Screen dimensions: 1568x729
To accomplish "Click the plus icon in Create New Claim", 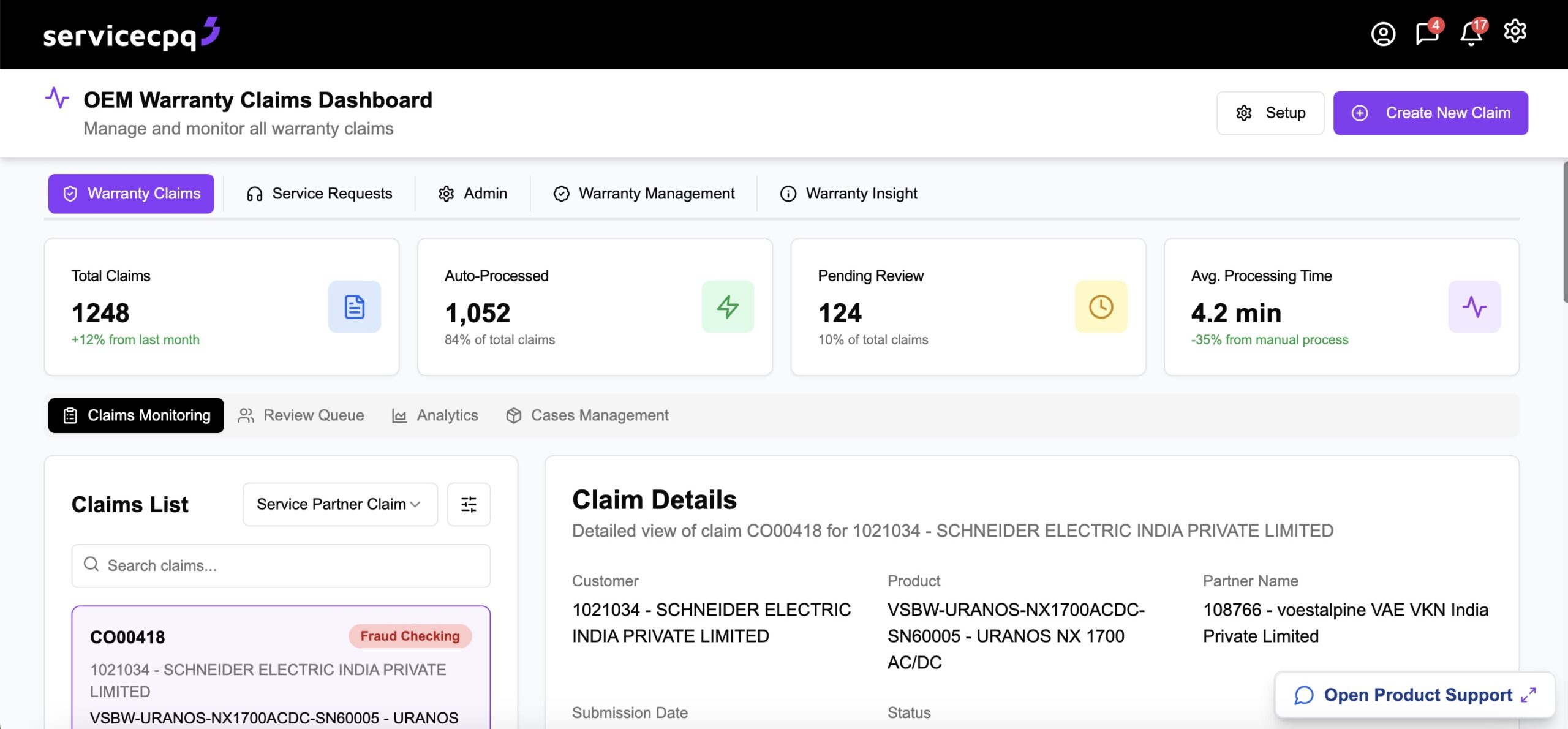I will (x=1360, y=113).
